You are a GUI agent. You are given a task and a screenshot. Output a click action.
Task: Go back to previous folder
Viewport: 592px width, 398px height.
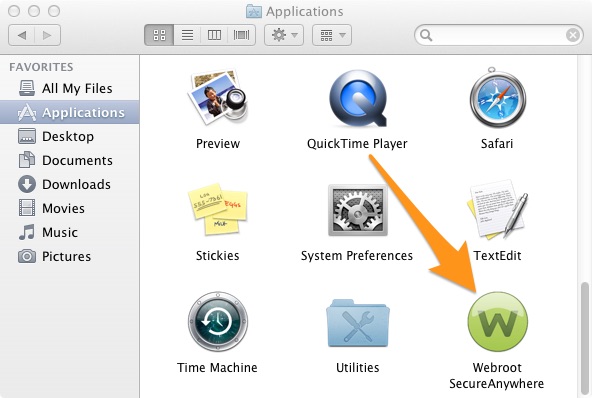click(22, 35)
